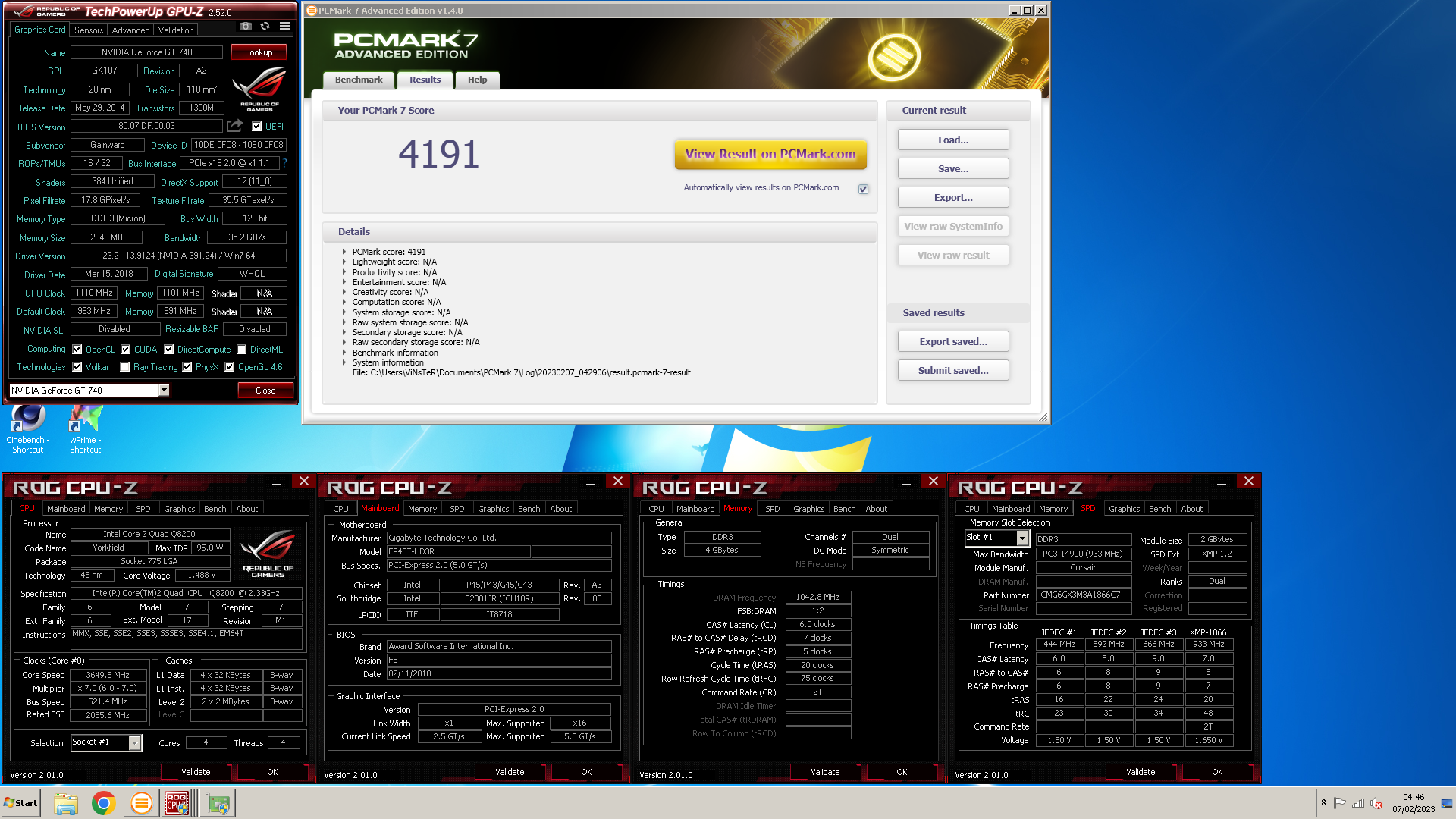Screen dimensions: 1456x819
Task: Take a GPU-Z screenshot with camera icon
Action: pos(245,26)
